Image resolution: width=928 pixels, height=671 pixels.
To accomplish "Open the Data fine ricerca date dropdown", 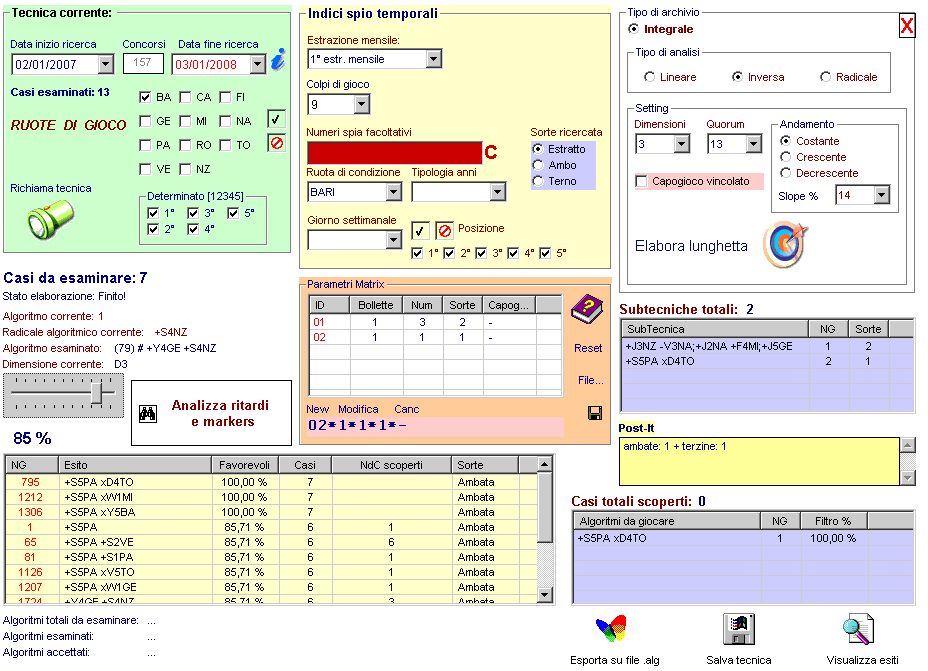I will click(x=257, y=64).
